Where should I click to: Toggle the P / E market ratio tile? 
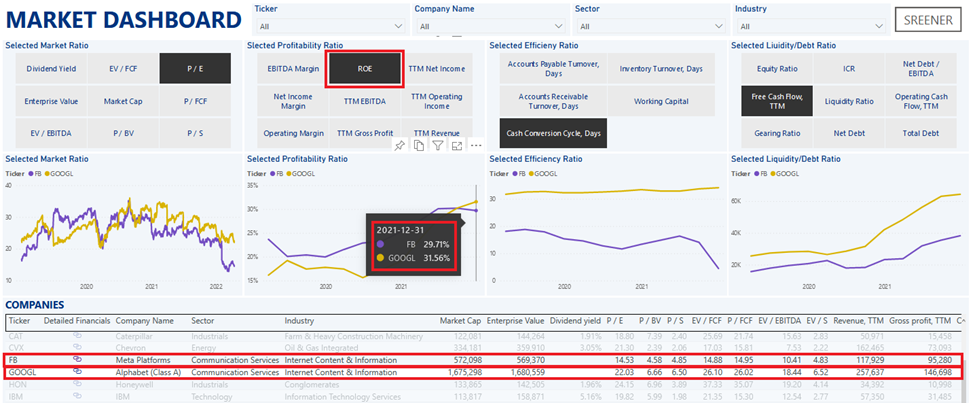point(196,68)
